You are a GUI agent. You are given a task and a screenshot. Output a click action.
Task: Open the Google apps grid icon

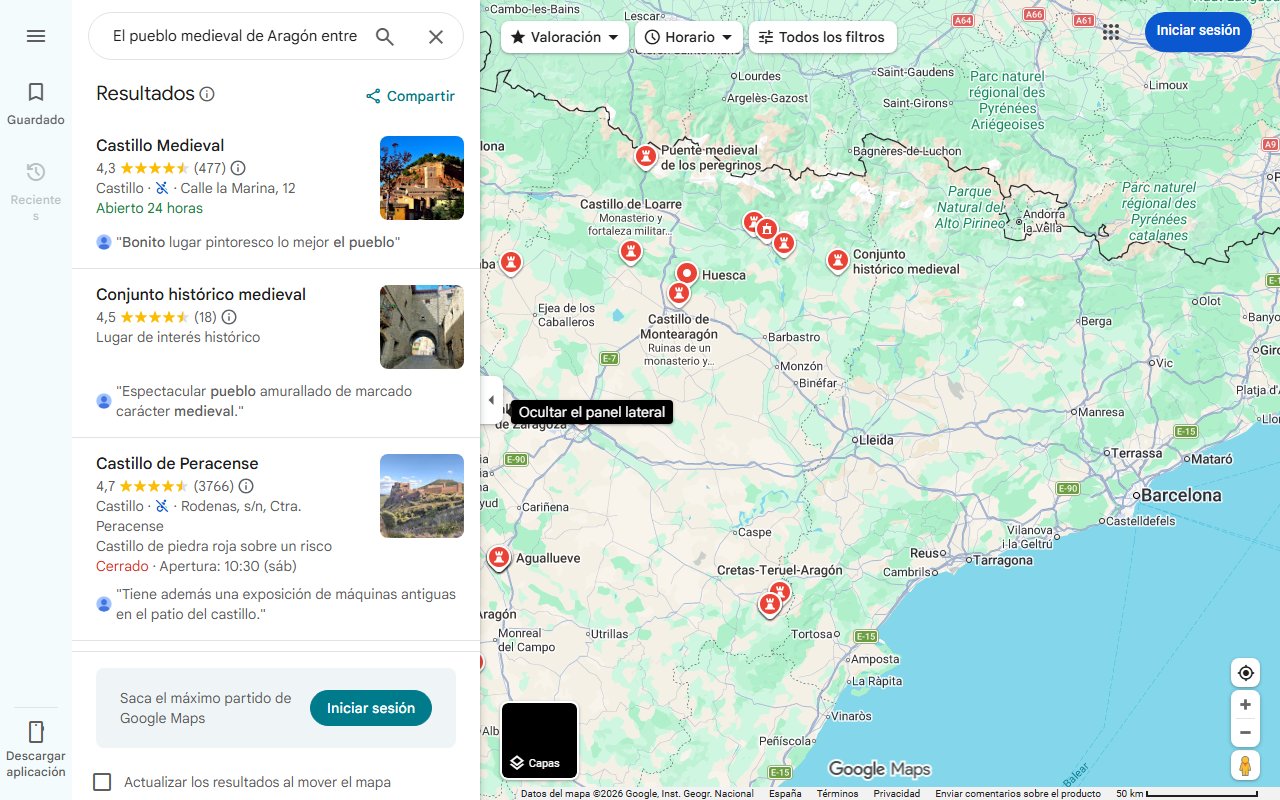[x=1111, y=31]
